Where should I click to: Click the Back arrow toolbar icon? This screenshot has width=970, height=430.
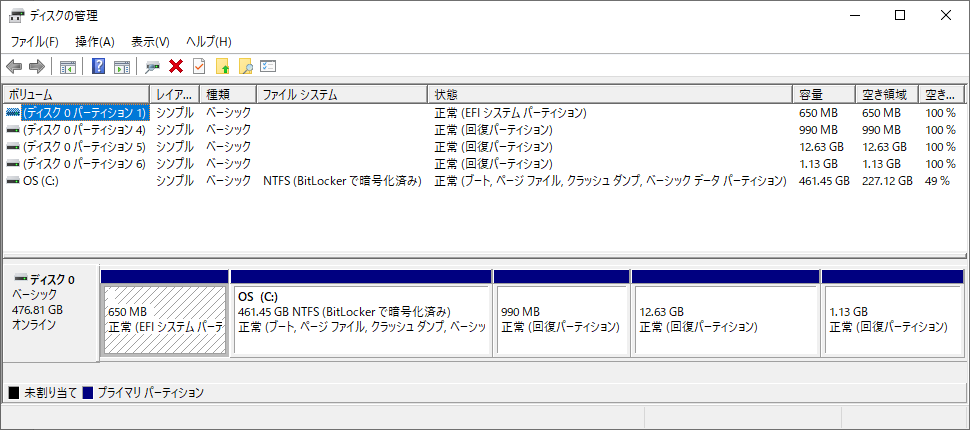(14, 66)
